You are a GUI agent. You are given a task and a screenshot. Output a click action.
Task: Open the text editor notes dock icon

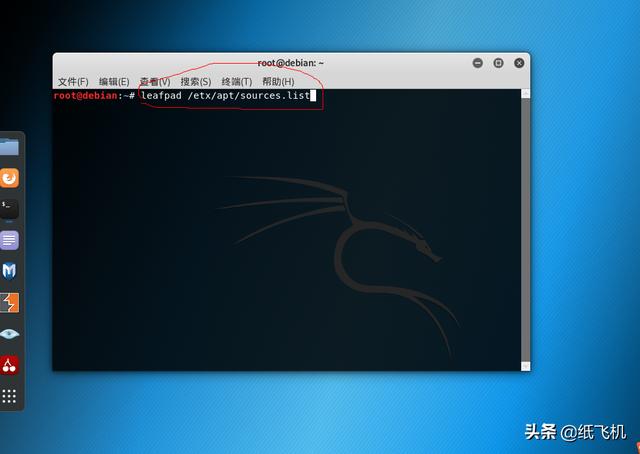tap(9, 240)
